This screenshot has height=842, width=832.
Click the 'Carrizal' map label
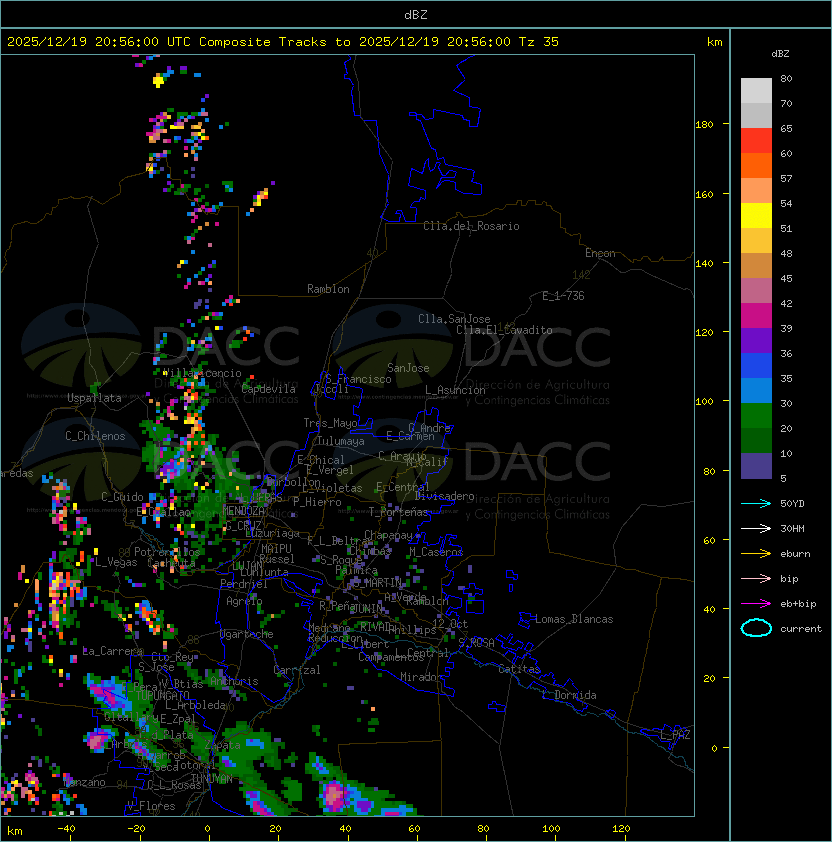[x=297, y=670]
